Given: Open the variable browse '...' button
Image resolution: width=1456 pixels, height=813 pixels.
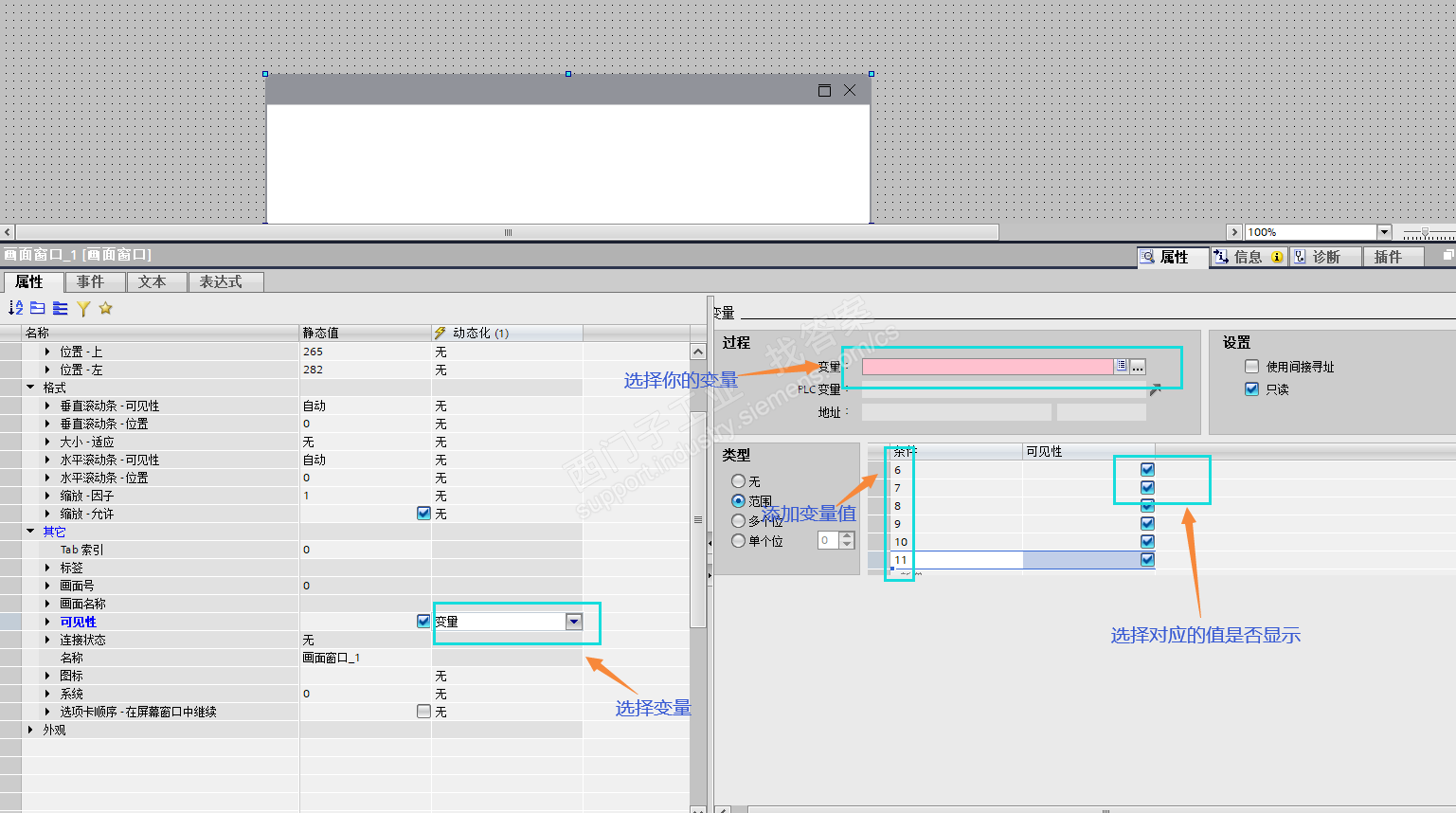Looking at the screenshot, I should 1138,367.
